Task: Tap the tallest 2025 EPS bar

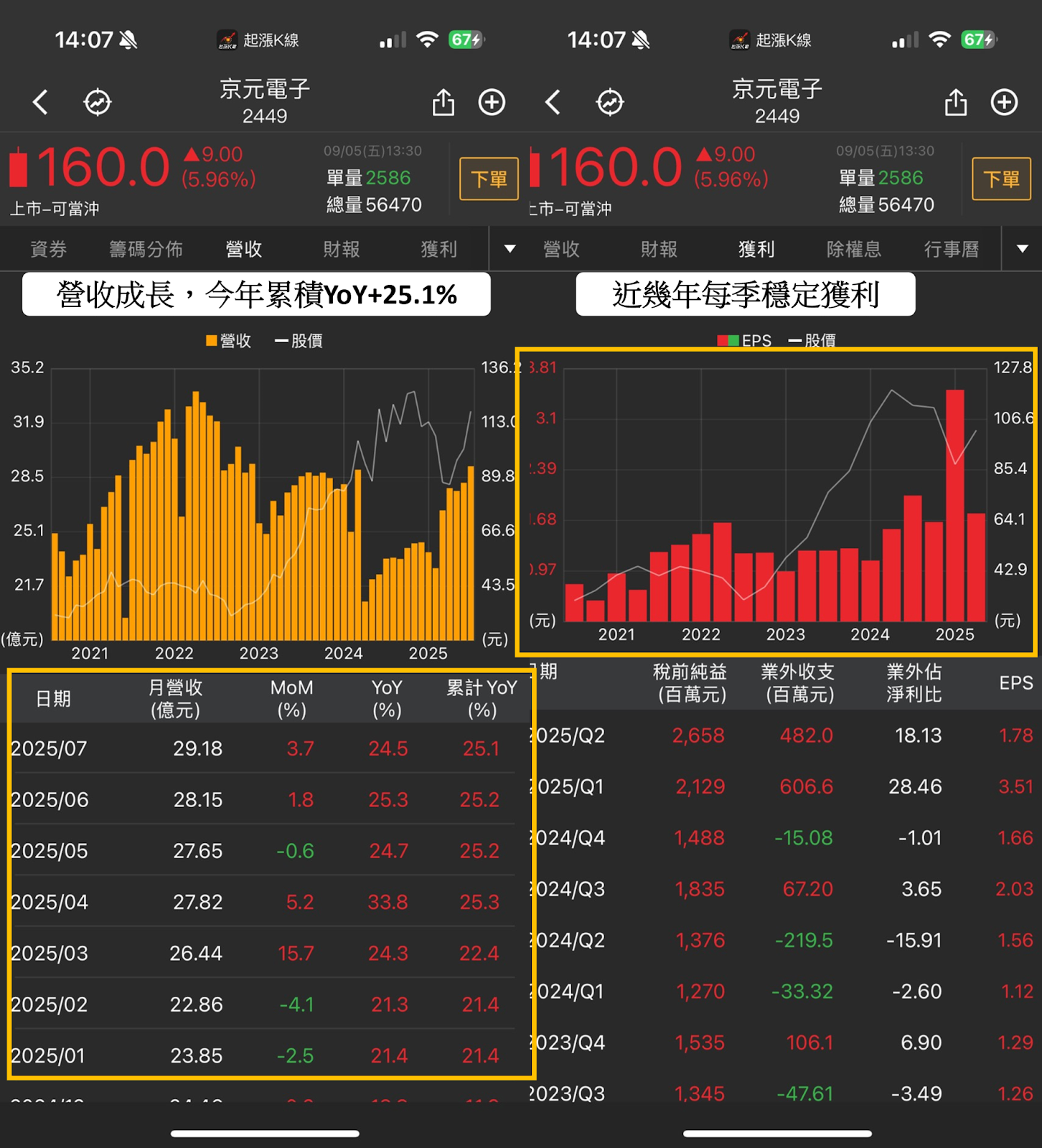Action: coord(954,502)
